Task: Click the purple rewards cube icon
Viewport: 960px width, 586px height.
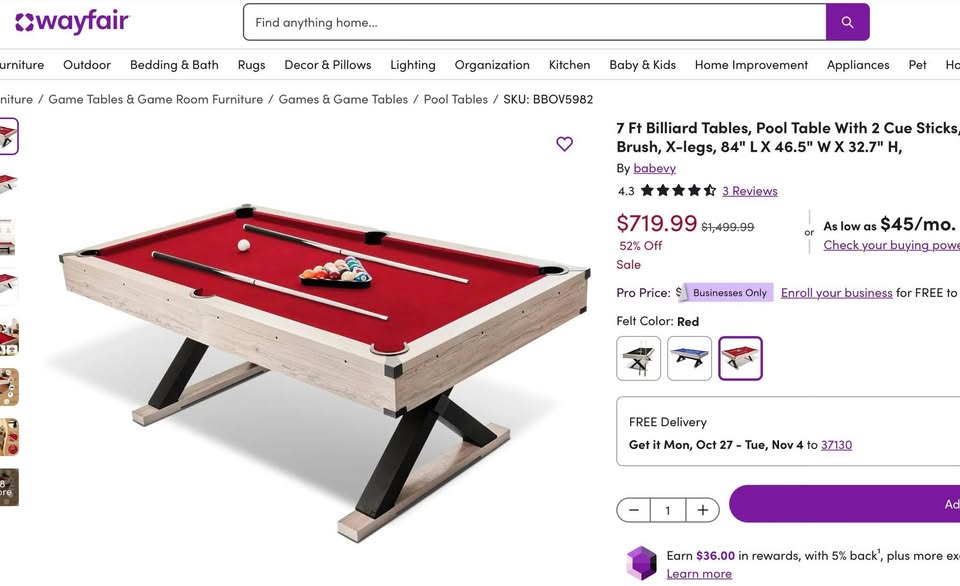Action: (641, 563)
